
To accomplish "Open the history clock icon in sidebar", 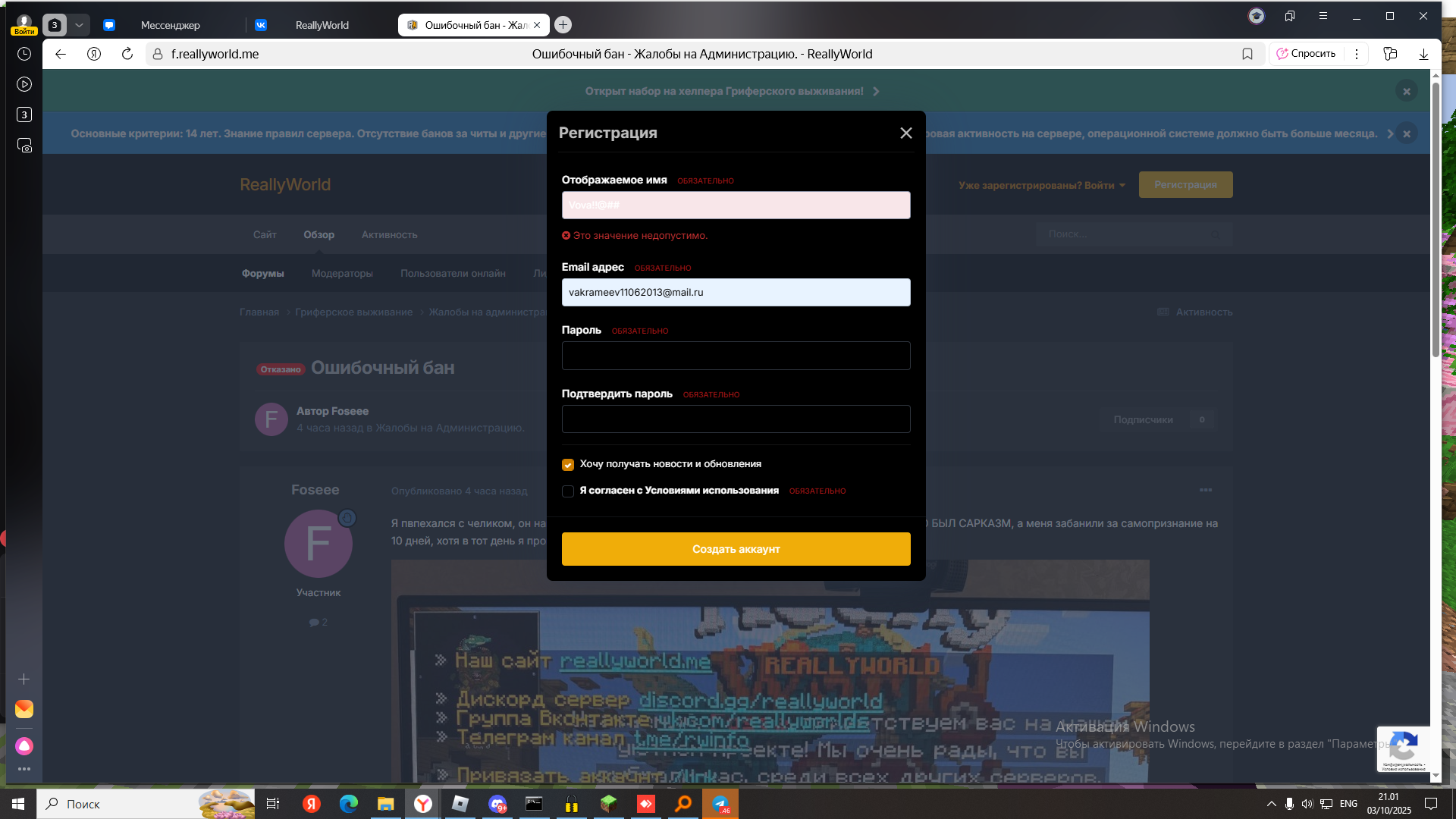I will (x=24, y=54).
